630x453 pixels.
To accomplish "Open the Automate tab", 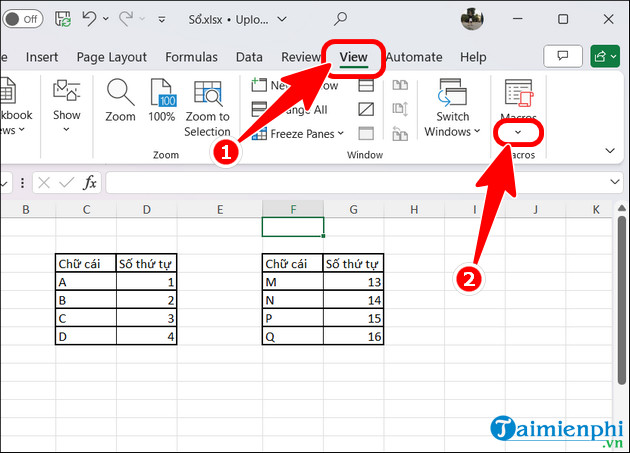I will pyautogui.click(x=414, y=57).
